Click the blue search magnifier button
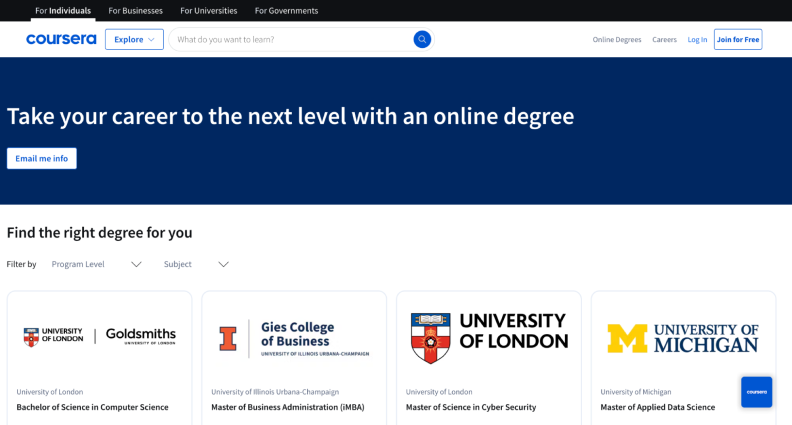This screenshot has width=792, height=425. click(x=422, y=39)
